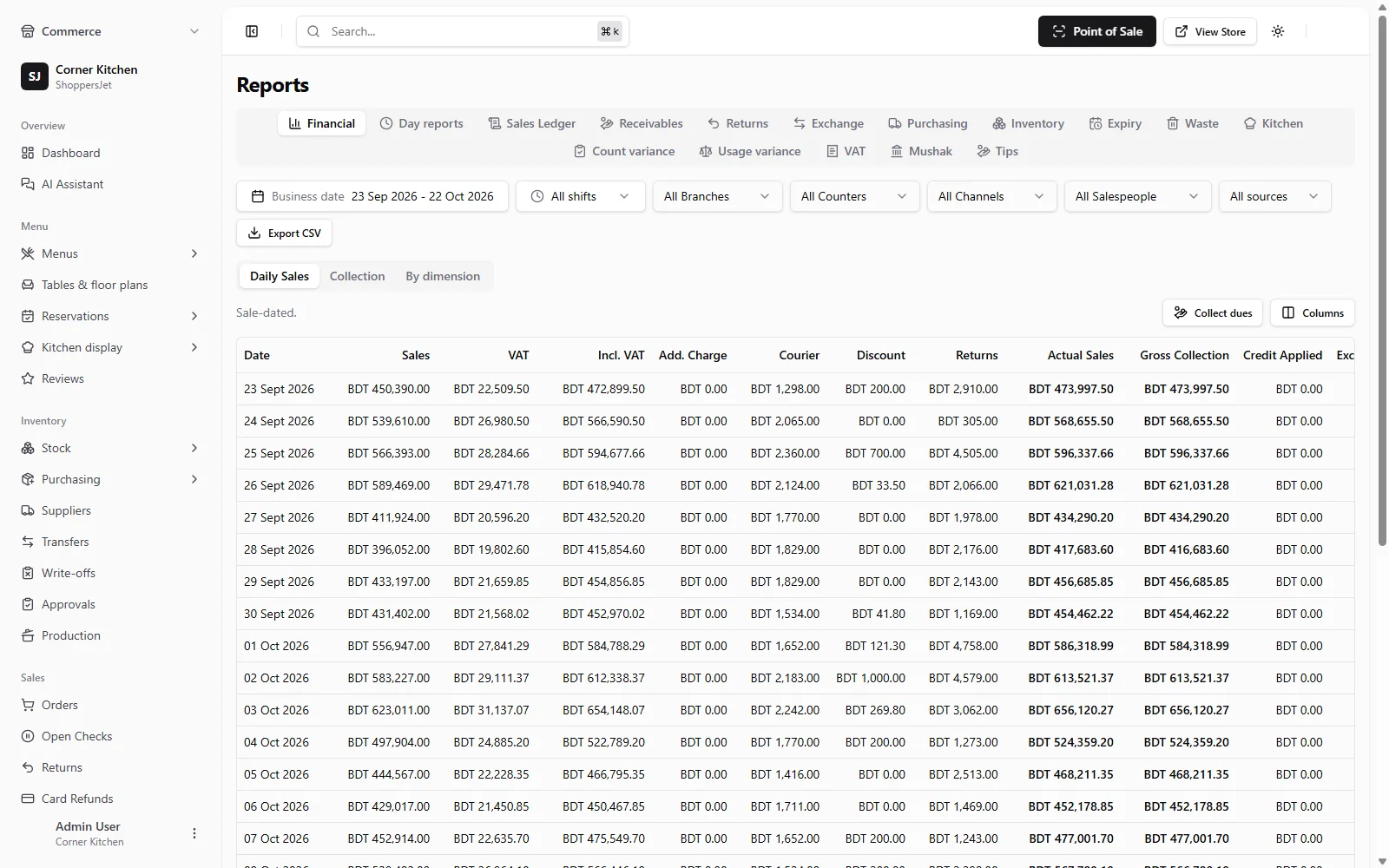Viewport: 1389px width, 868px height.
Task: Open Production page
Action: [110, 635]
